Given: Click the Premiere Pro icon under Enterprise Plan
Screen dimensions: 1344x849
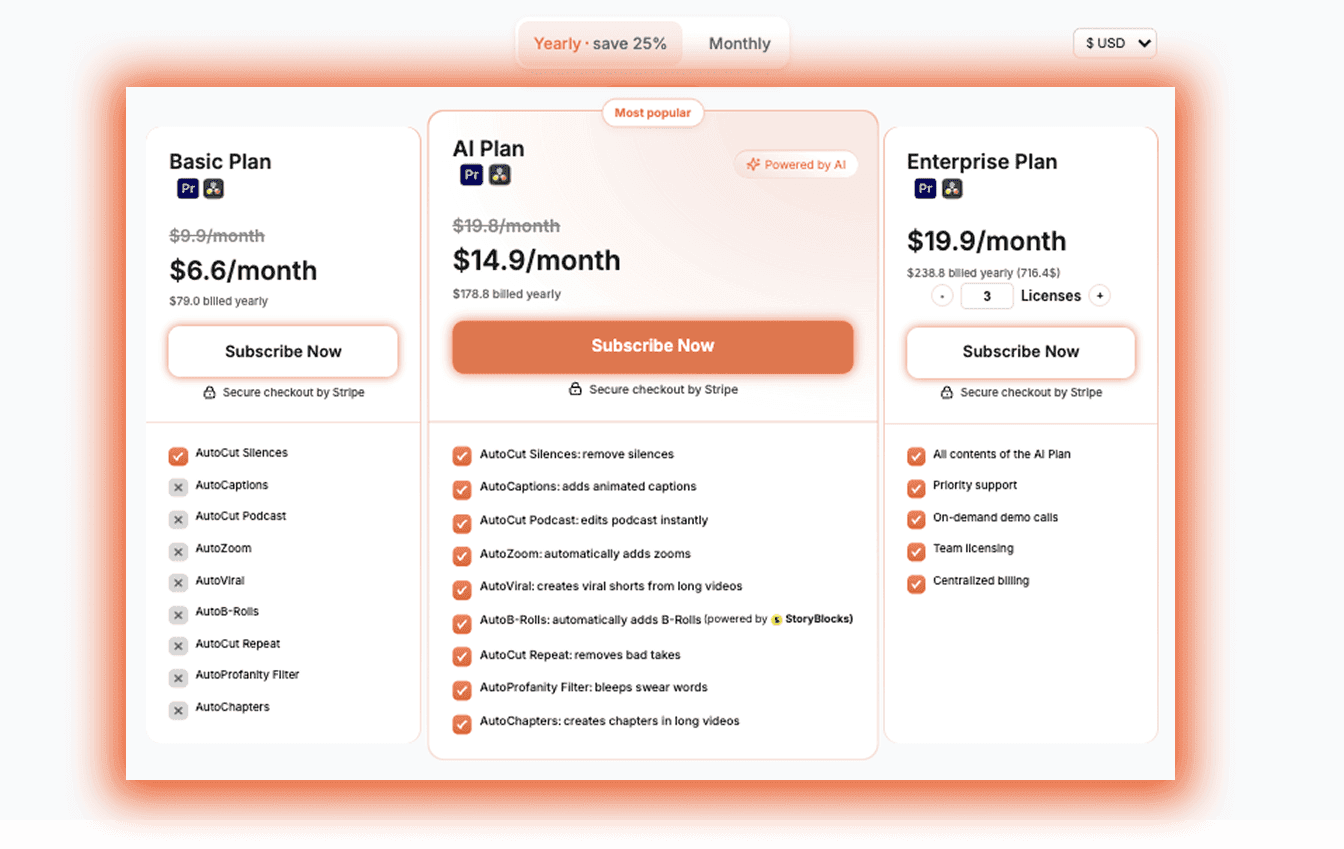Looking at the screenshot, I should tap(924, 188).
